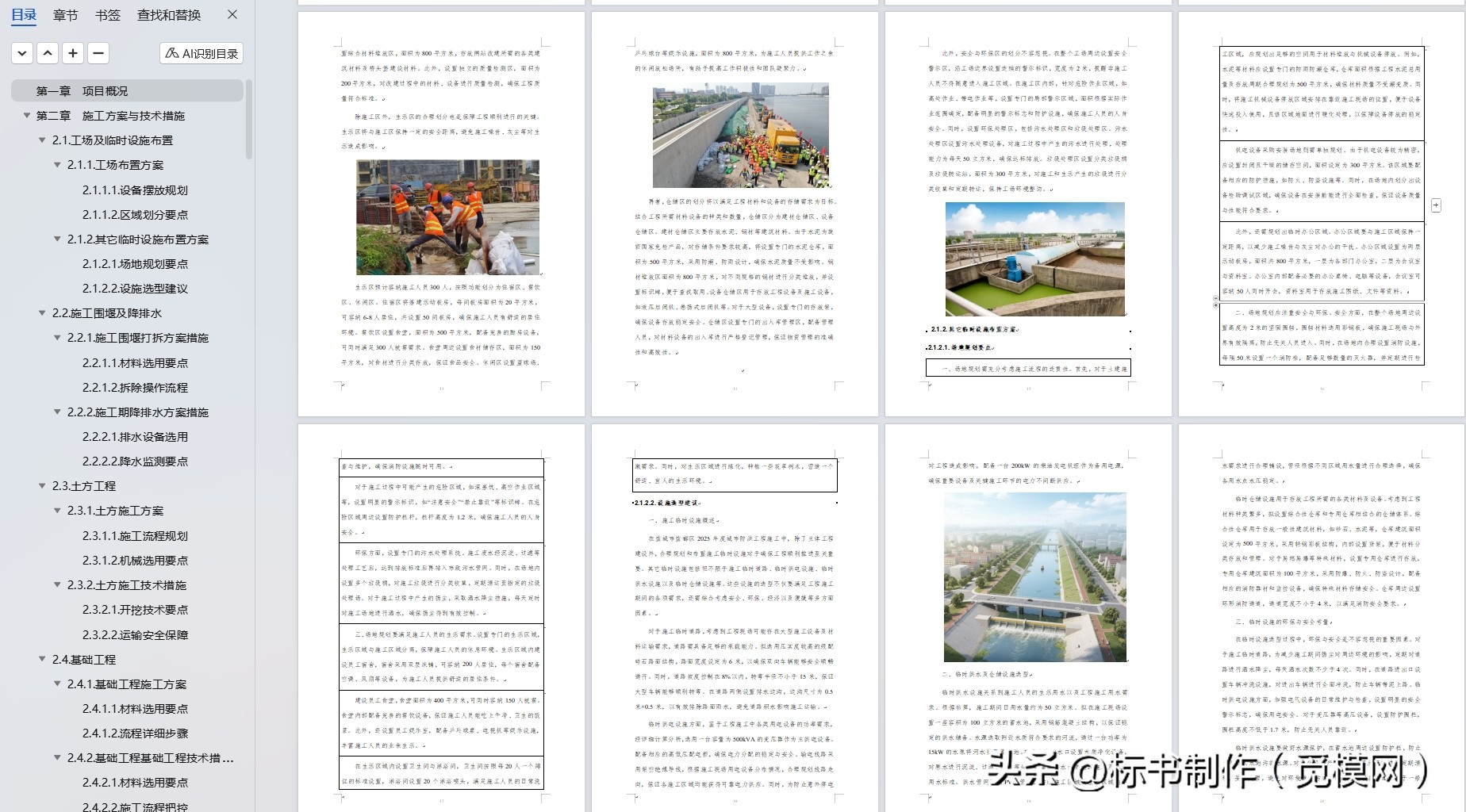Expand all headings using the plus icon

tap(73, 53)
